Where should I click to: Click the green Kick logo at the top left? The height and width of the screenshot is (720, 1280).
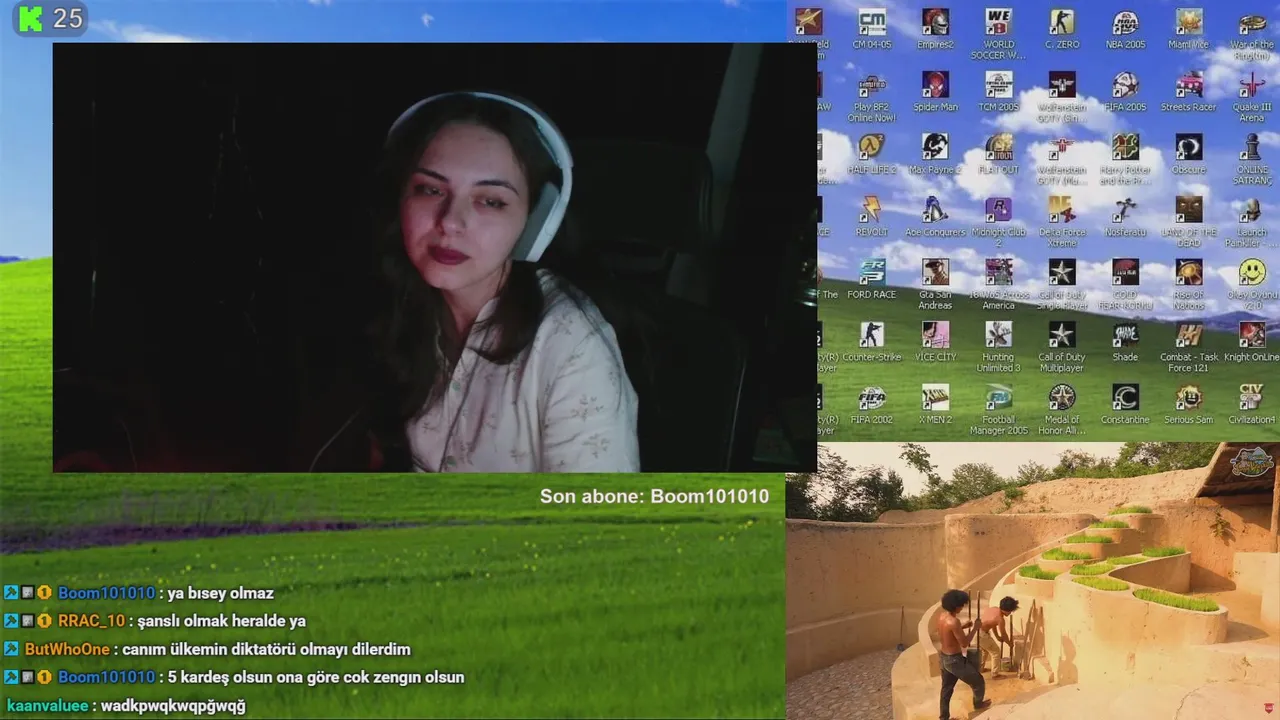point(32,18)
